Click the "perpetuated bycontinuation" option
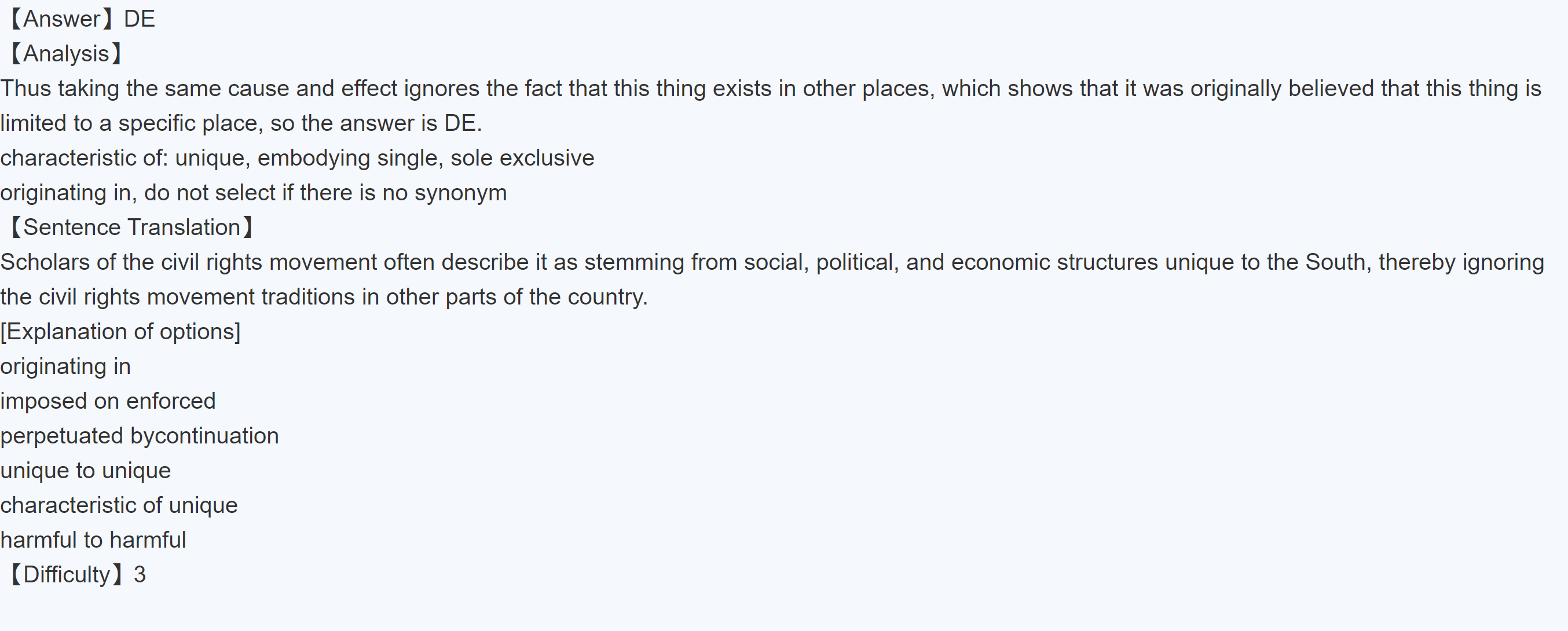Image resolution: width=1568 pixels, height=631 pixels. pyautogui.click(x=140, y=436)
